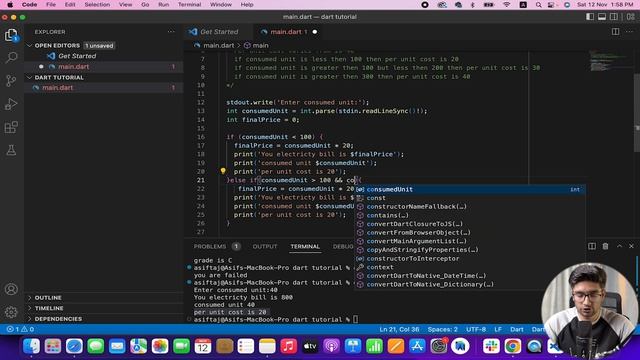Choose contains(…) autocomplete suggestion
The height and width of the screenshot is (360, 640).
tap(470, 215)
